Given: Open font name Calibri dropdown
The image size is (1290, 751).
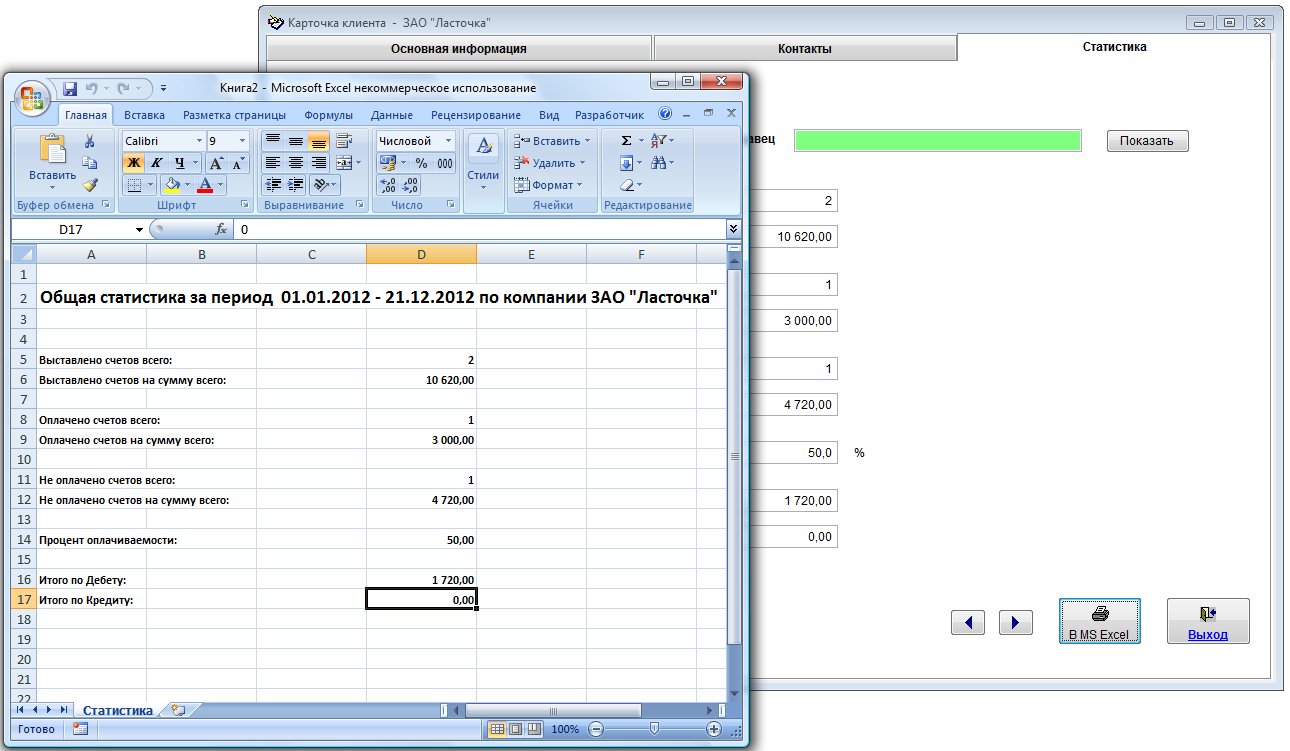Looking at the screenshot, I should pos(199,141).
